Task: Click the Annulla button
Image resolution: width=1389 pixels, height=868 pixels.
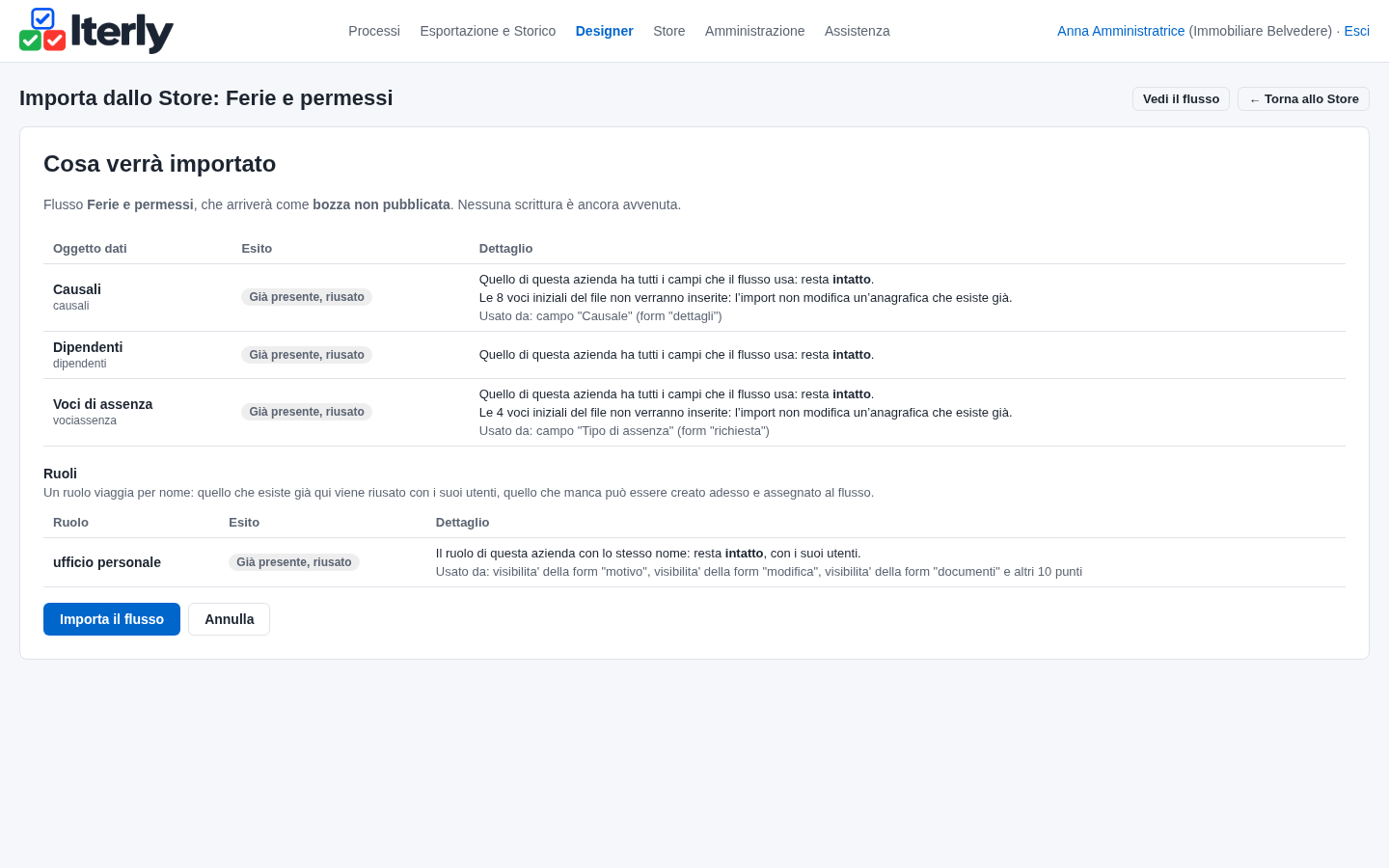Action: tap(230, 619)
